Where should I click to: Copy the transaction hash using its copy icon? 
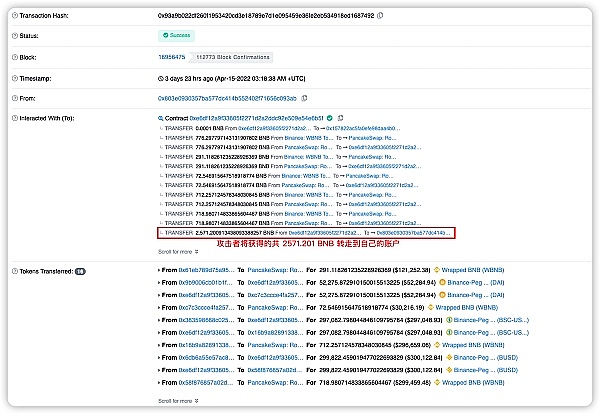(380, 16)
